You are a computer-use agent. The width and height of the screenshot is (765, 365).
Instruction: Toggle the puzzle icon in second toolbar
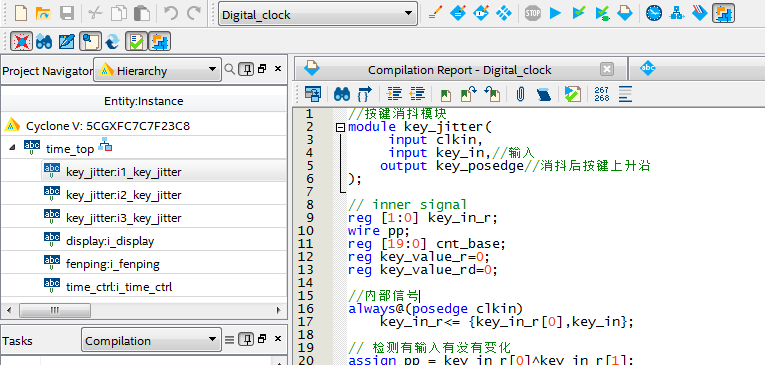point(159,41)
